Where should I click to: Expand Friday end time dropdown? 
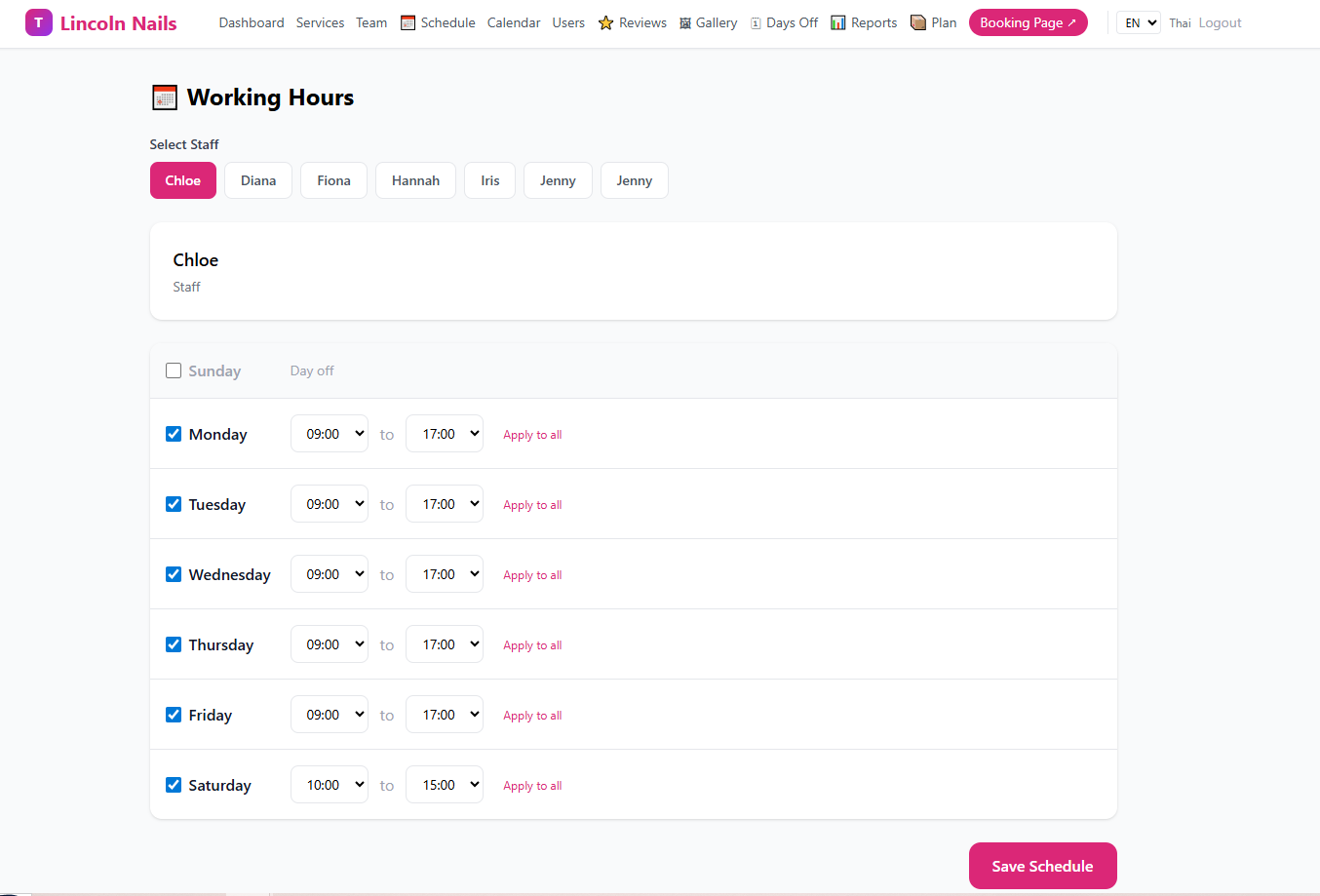tap(445, 715)
